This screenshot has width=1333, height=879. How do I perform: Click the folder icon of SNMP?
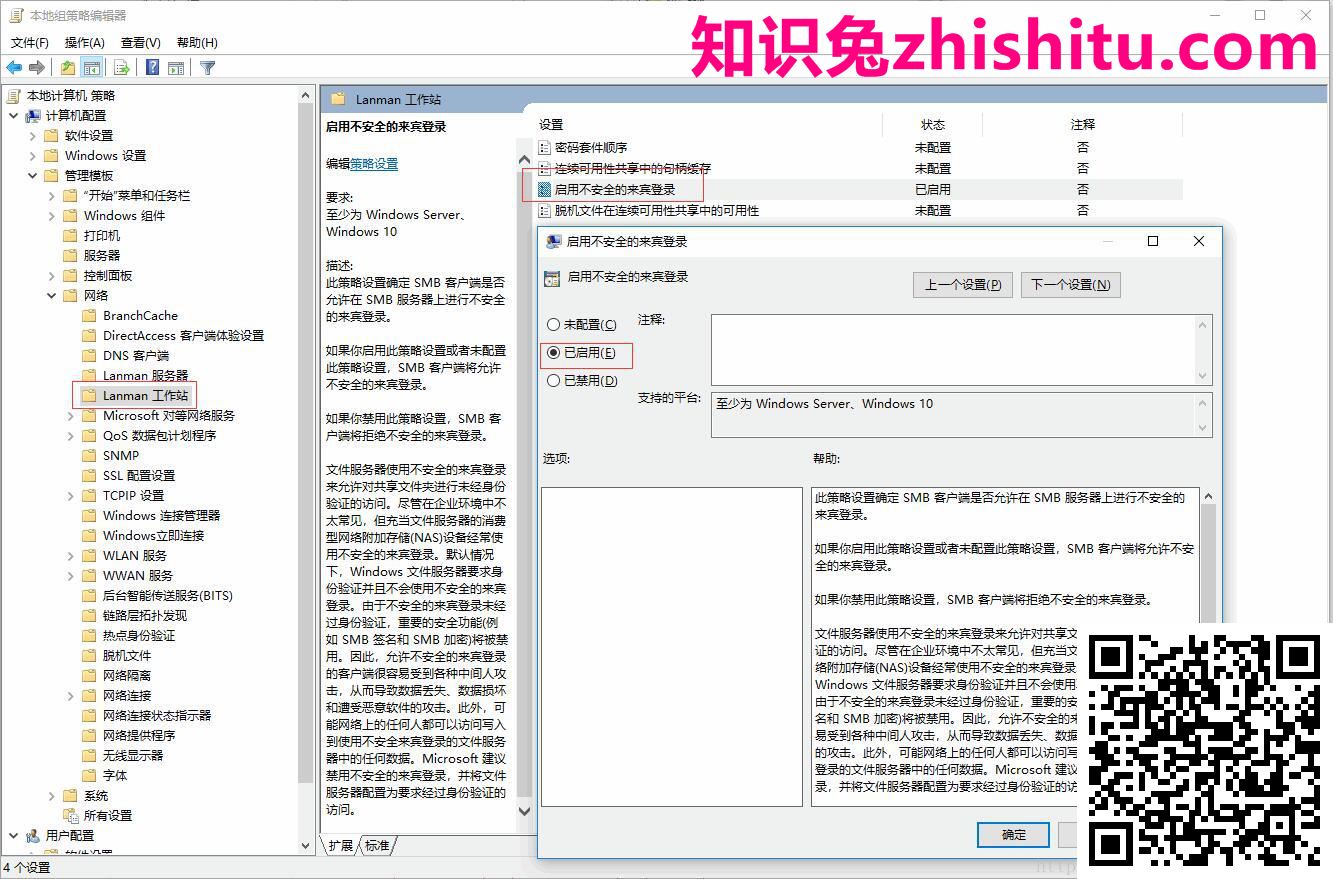(x=89, y=455)
